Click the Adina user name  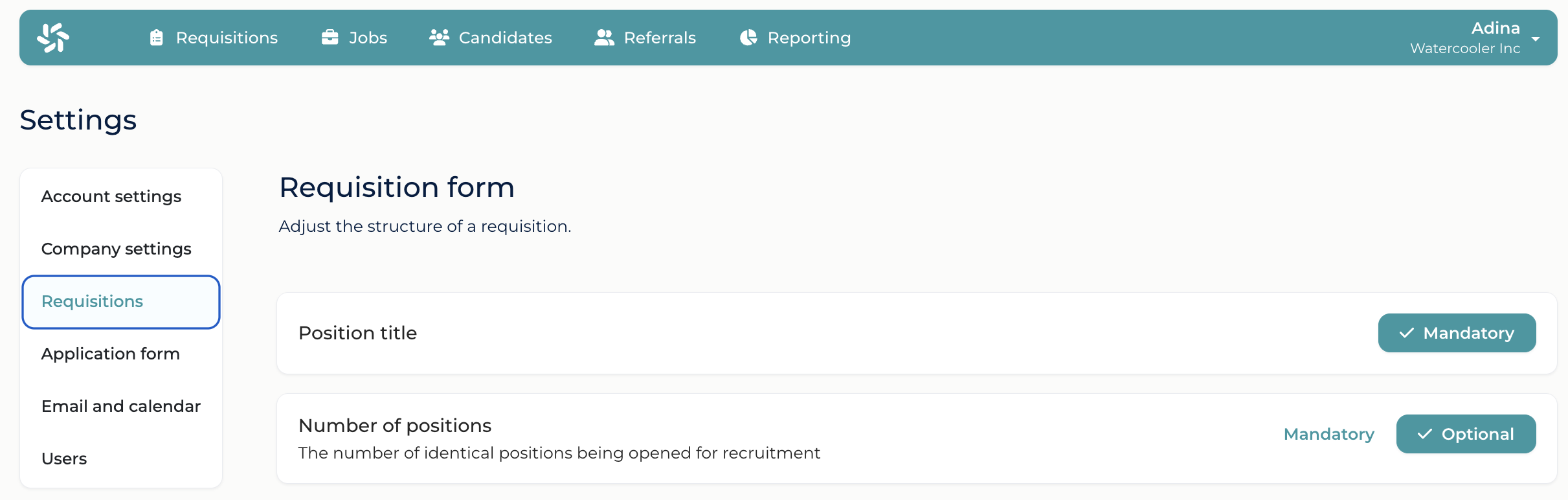1495,28
